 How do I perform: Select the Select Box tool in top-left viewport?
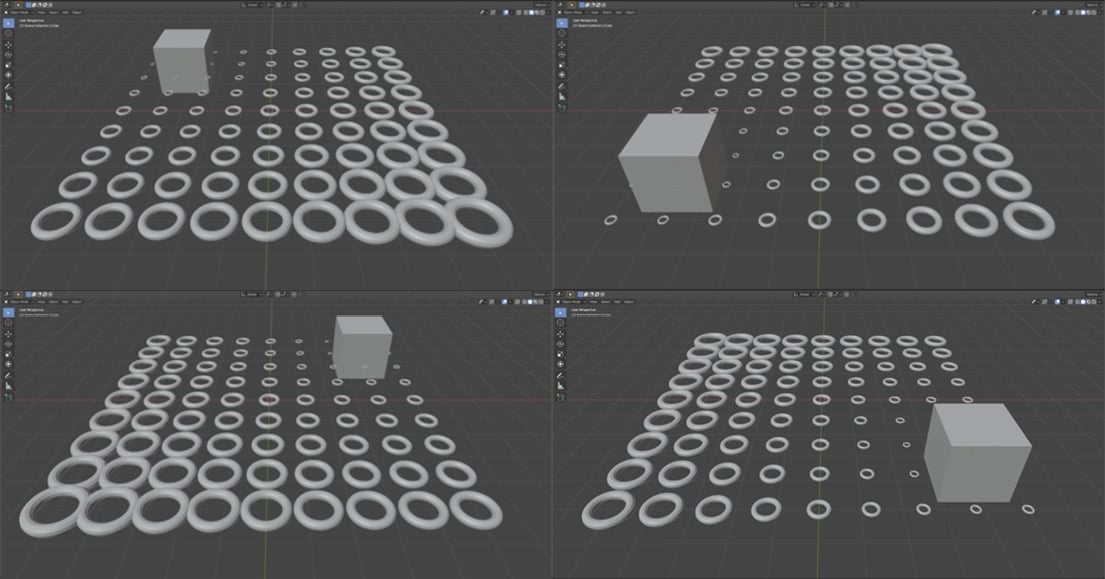tap(8, 23)
